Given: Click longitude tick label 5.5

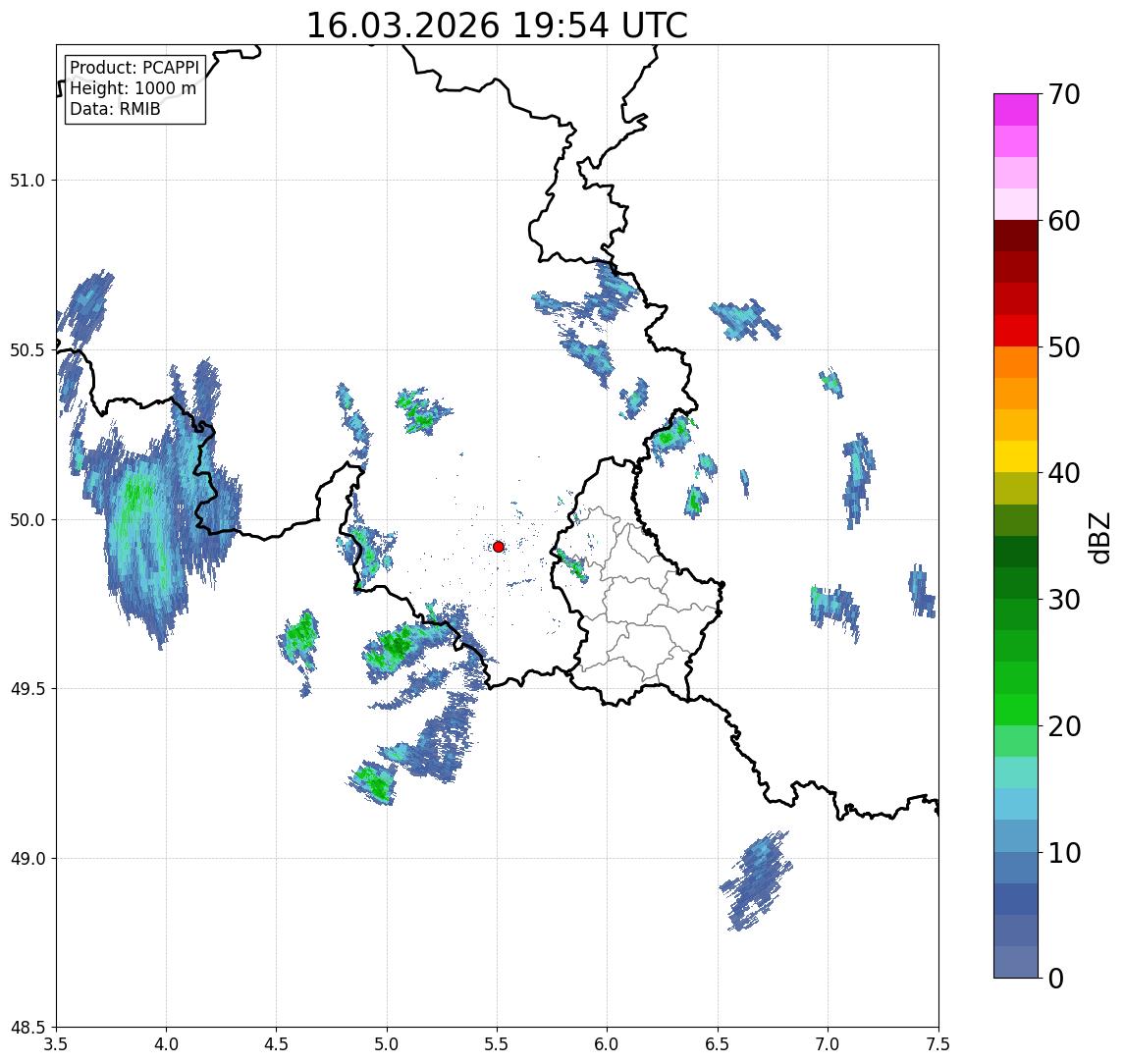Looking at the screenshot, I should (x=498, y=1044).
